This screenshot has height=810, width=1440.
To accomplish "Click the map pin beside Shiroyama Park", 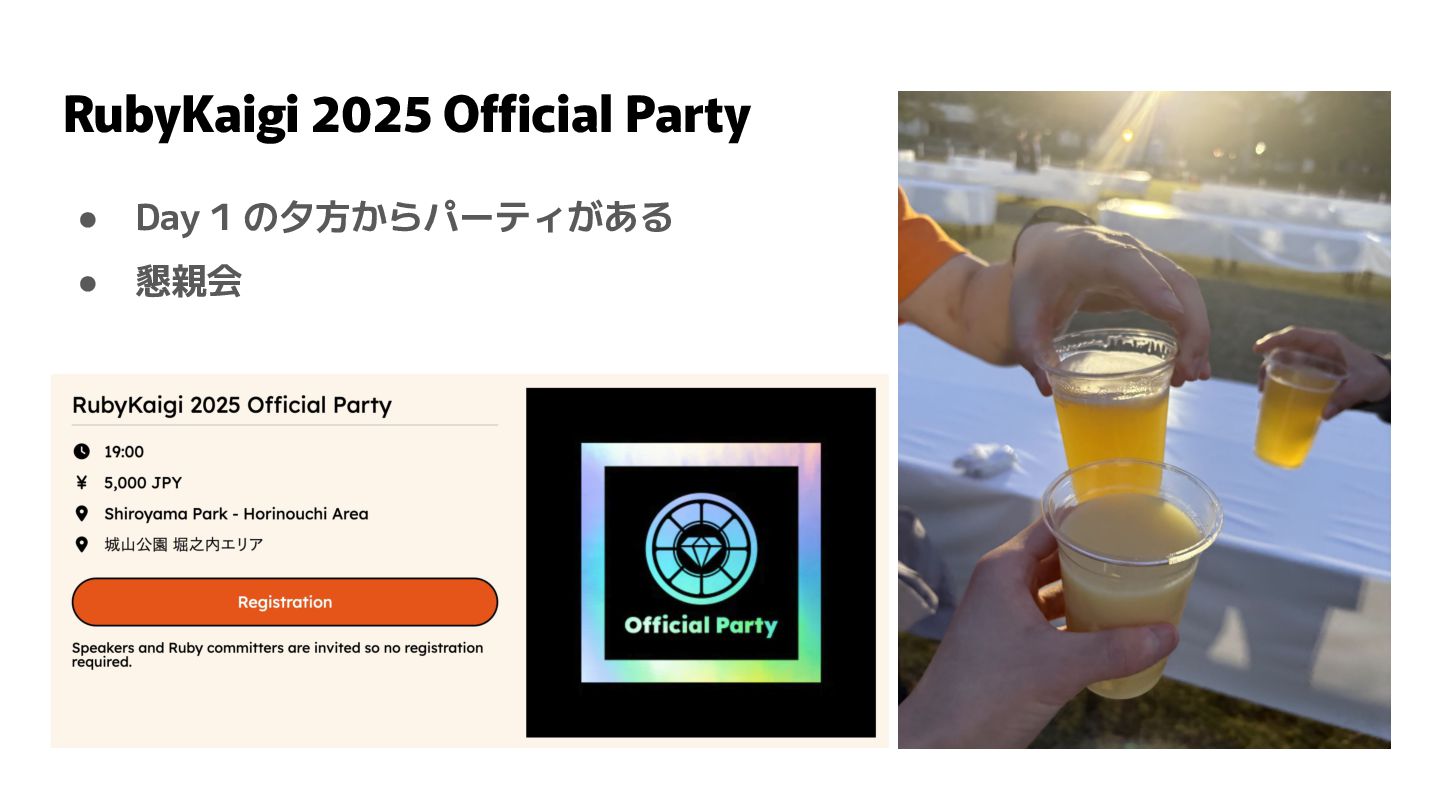I will (x=82, y=514).
